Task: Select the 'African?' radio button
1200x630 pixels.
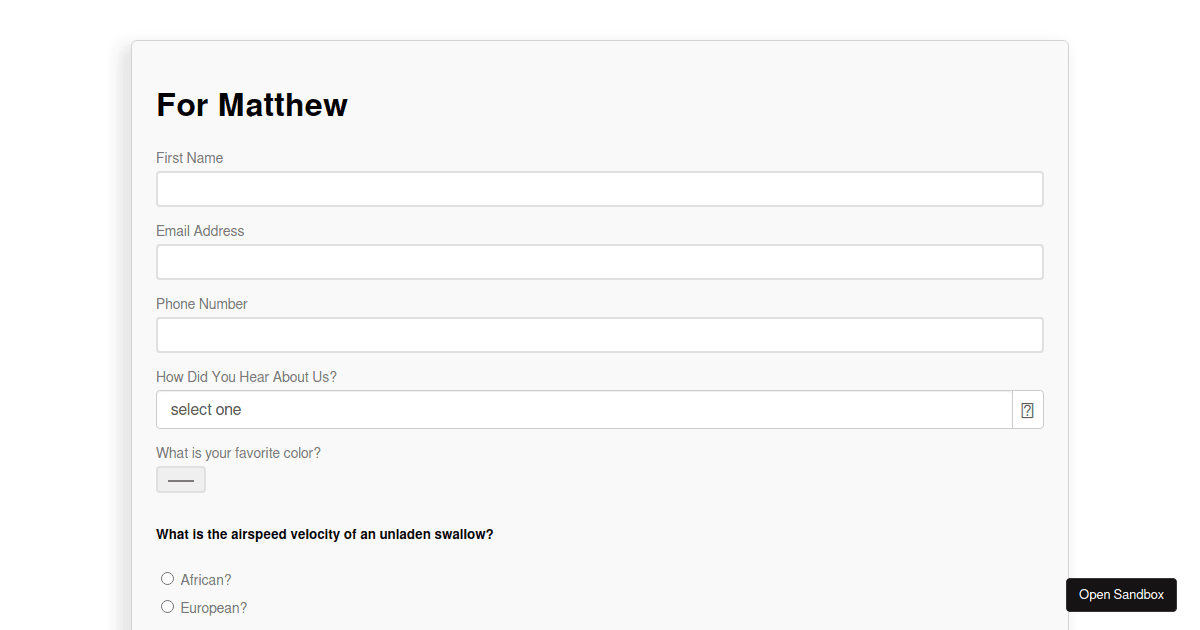Action: click(168, 578)
